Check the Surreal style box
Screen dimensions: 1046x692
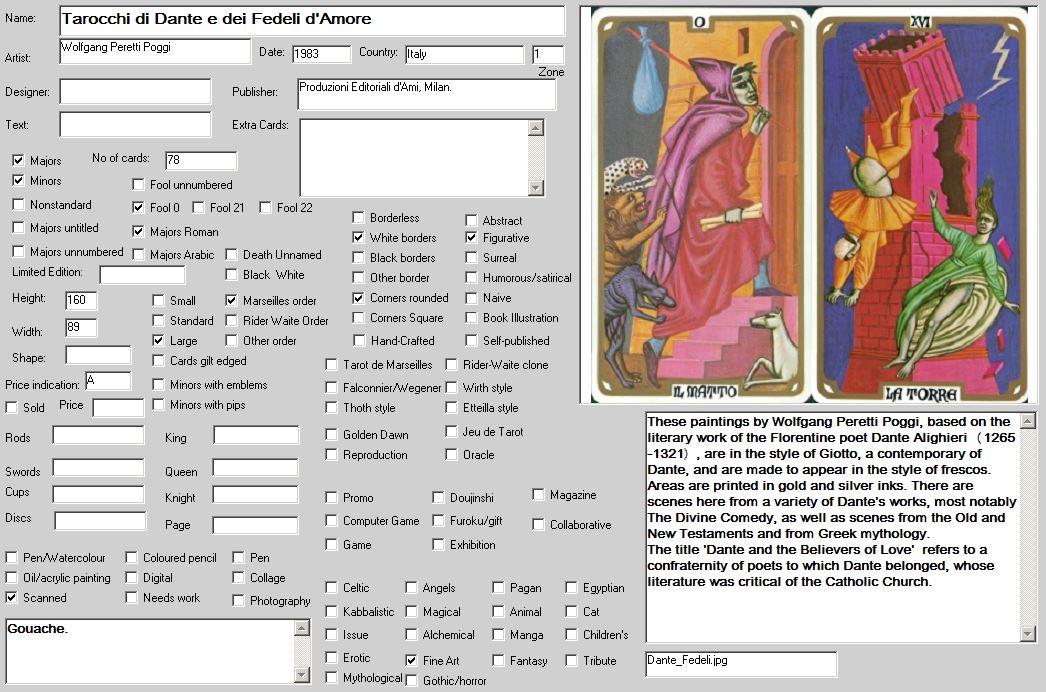471,258
